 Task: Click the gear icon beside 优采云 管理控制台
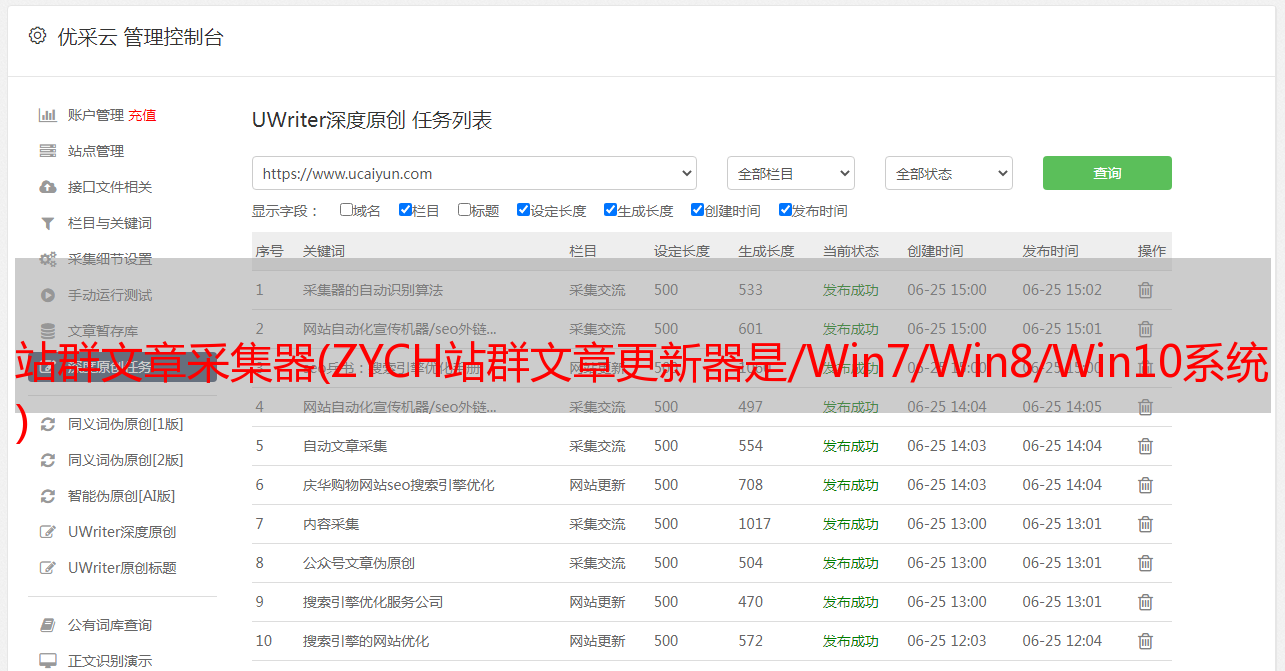coord(37,36)
